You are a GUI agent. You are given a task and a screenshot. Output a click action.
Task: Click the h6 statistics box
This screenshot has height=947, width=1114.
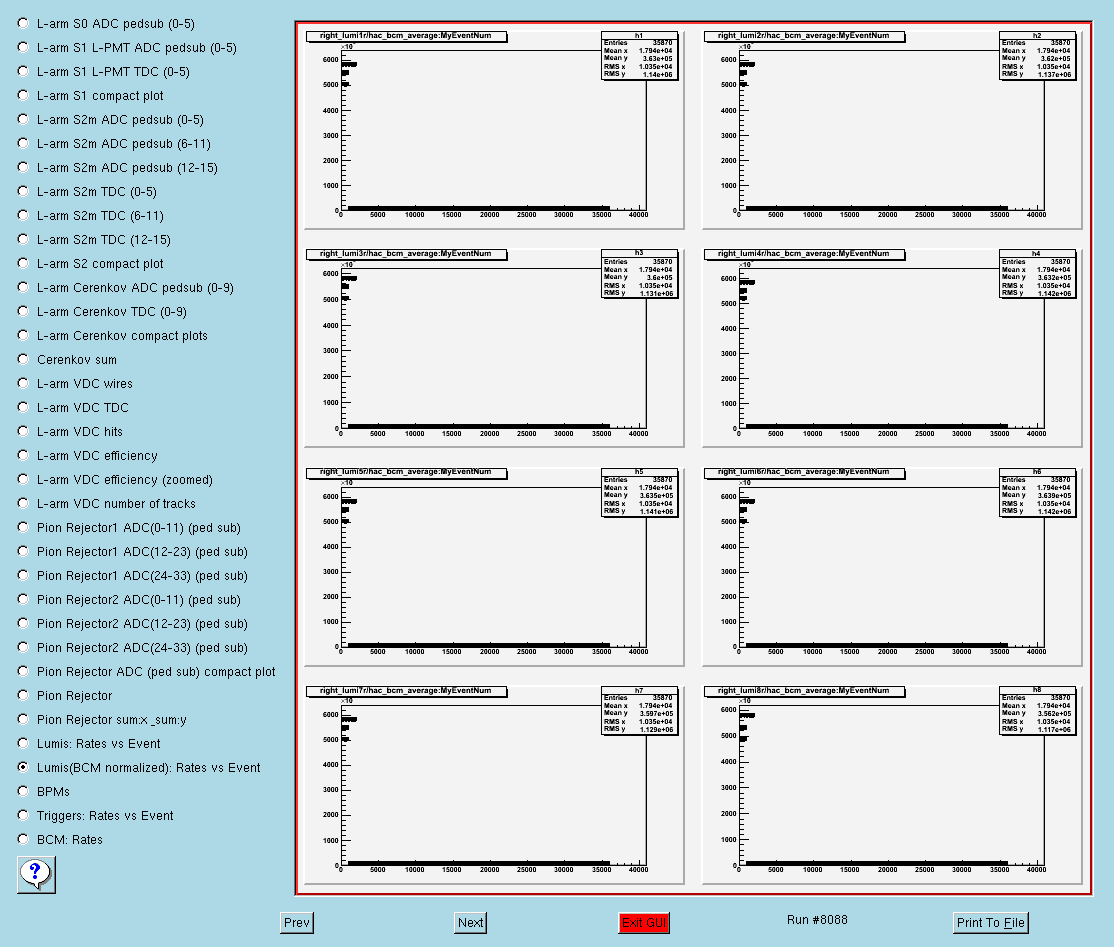[1037, 492]
